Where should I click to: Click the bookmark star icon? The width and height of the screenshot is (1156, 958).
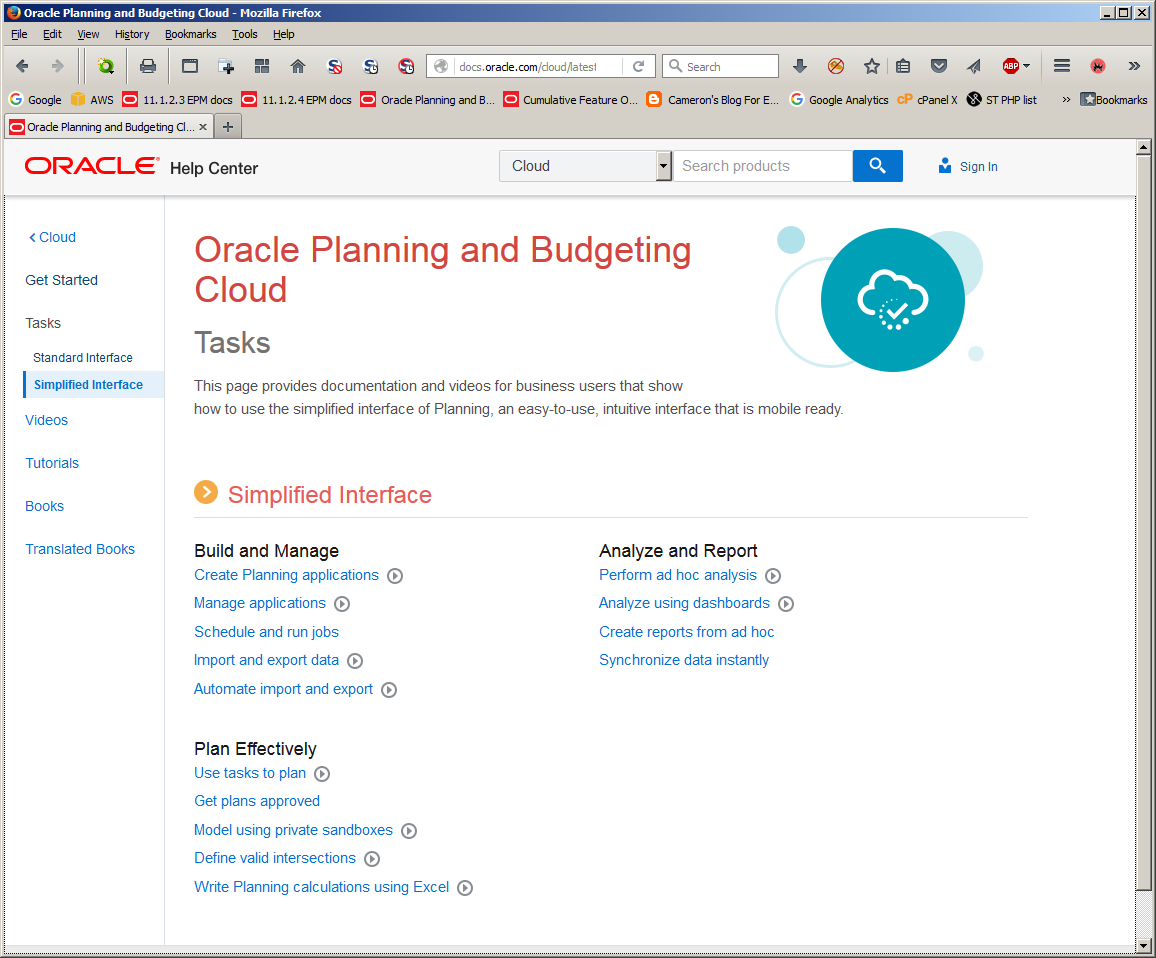pos(871,66)
